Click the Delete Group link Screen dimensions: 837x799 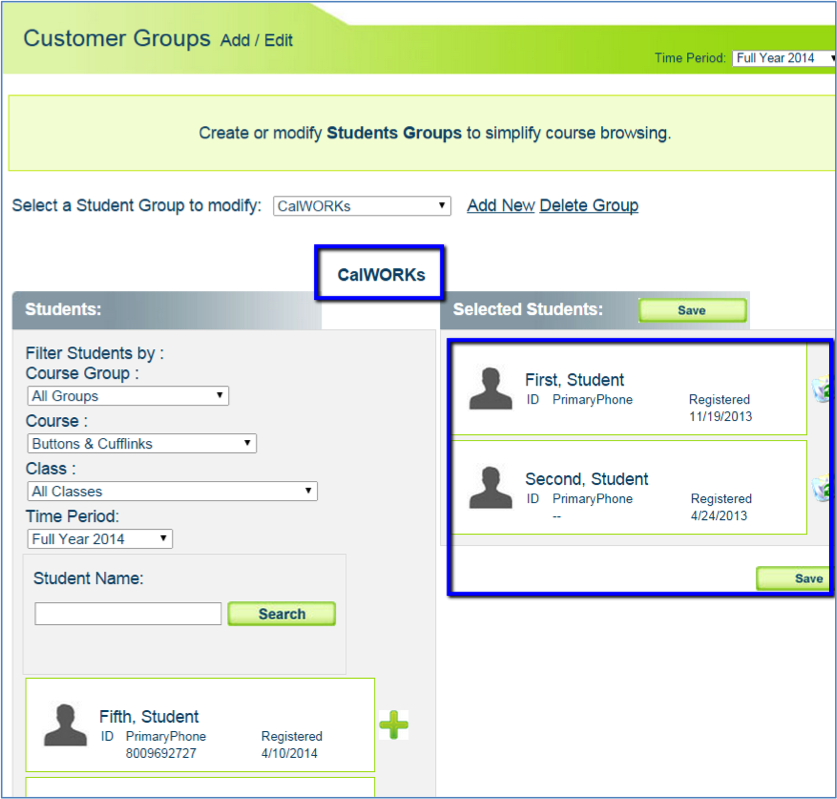[x=588, y=206]
